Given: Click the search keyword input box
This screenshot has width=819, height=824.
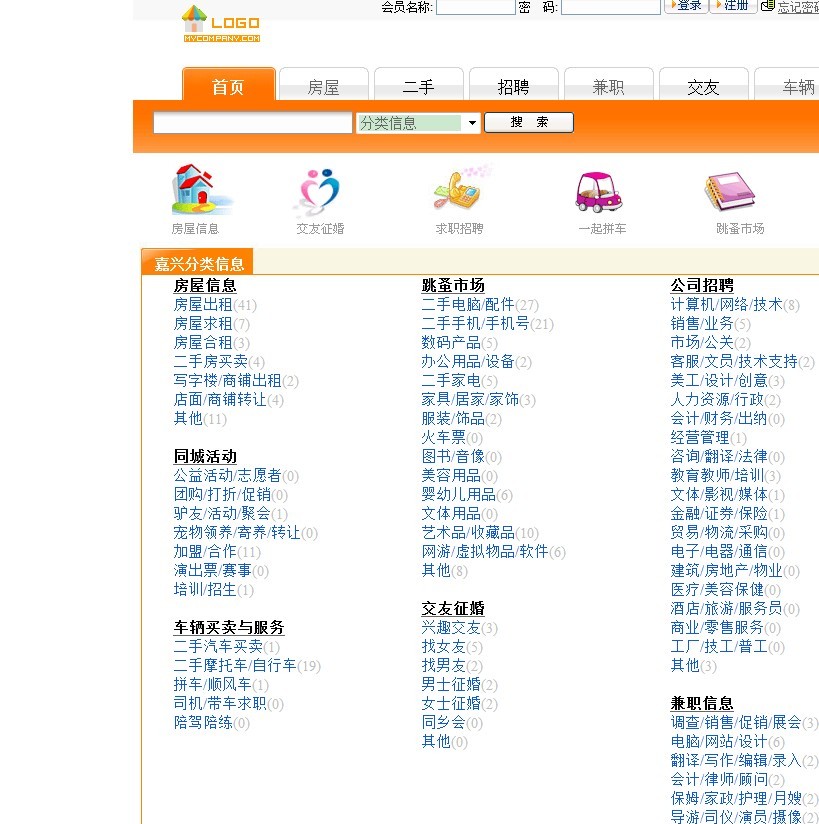Looking at the screenshot, I should (252, 123).
